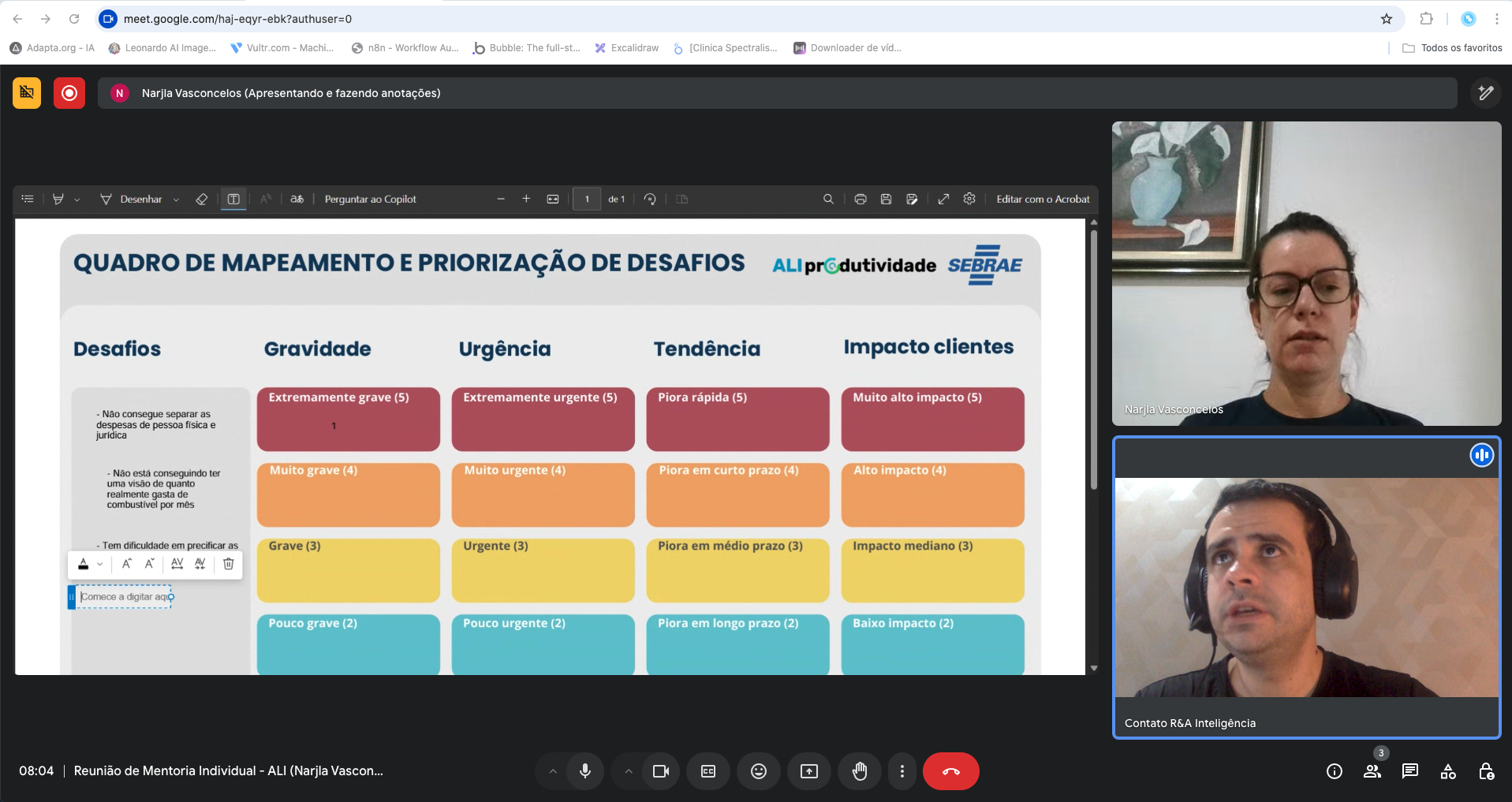Increase the annotation font size

(x=126, y=564)
